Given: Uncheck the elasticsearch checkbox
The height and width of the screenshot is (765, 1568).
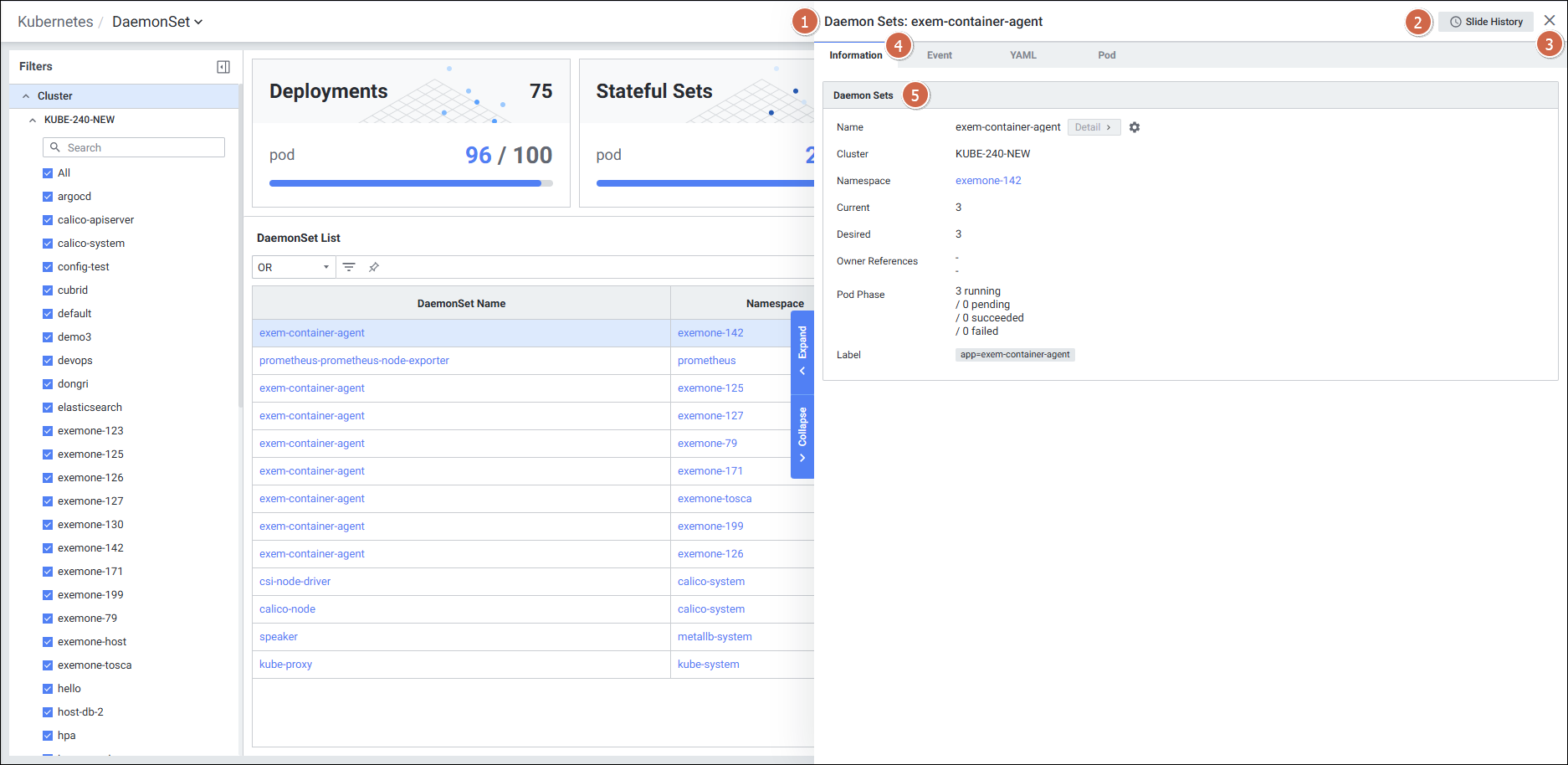Looking at the screenshot, I should point(48,408).
